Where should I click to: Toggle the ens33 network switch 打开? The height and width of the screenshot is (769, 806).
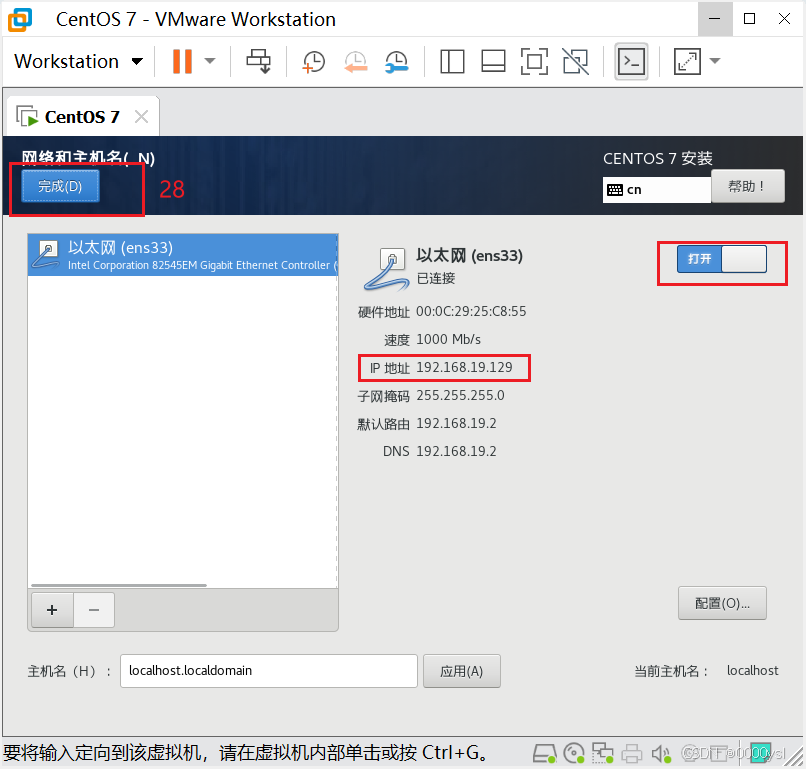click(x=722, y=259)
